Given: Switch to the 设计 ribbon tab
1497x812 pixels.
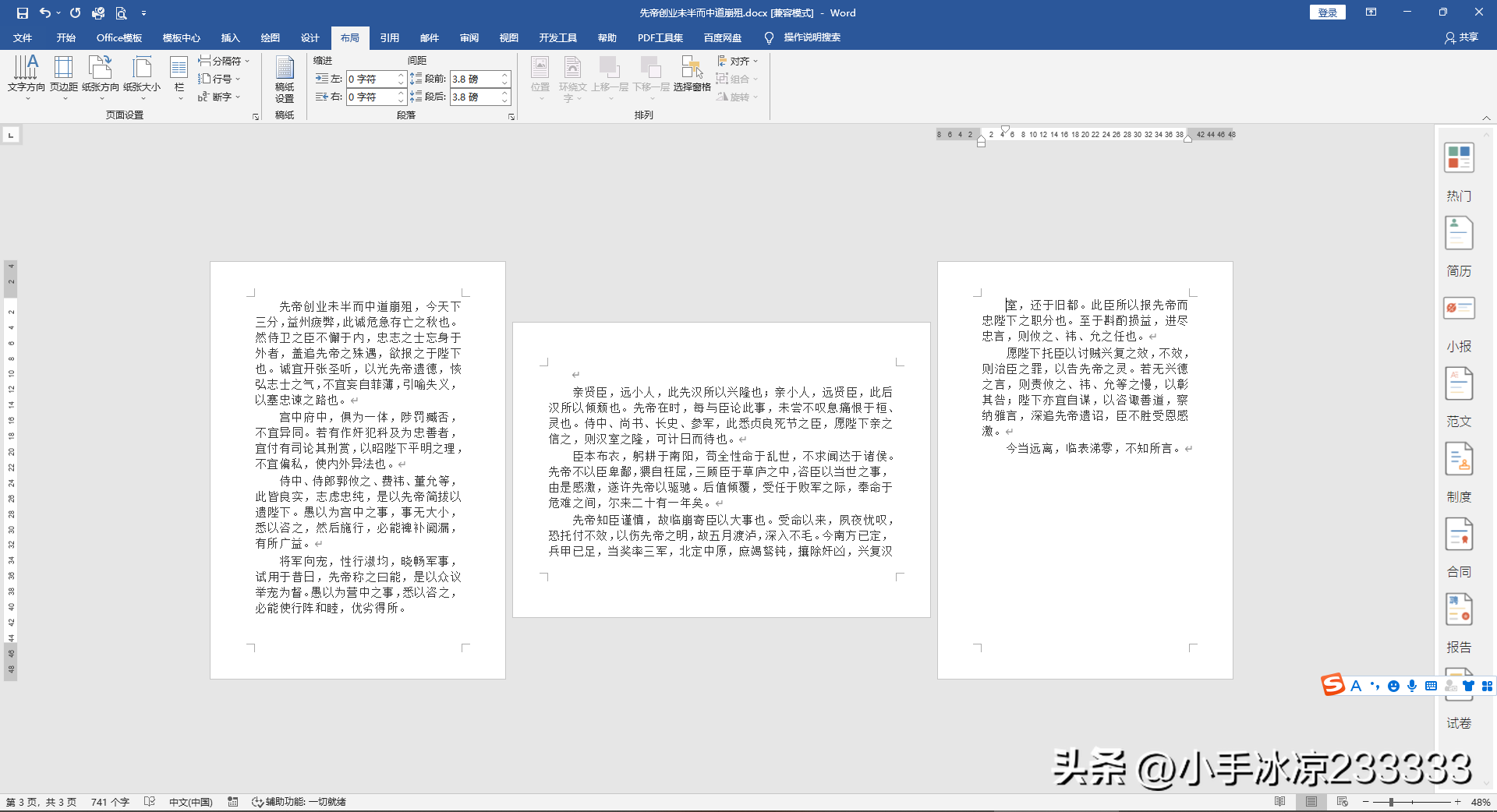Looking at the screenshot, I should [310, 37].
